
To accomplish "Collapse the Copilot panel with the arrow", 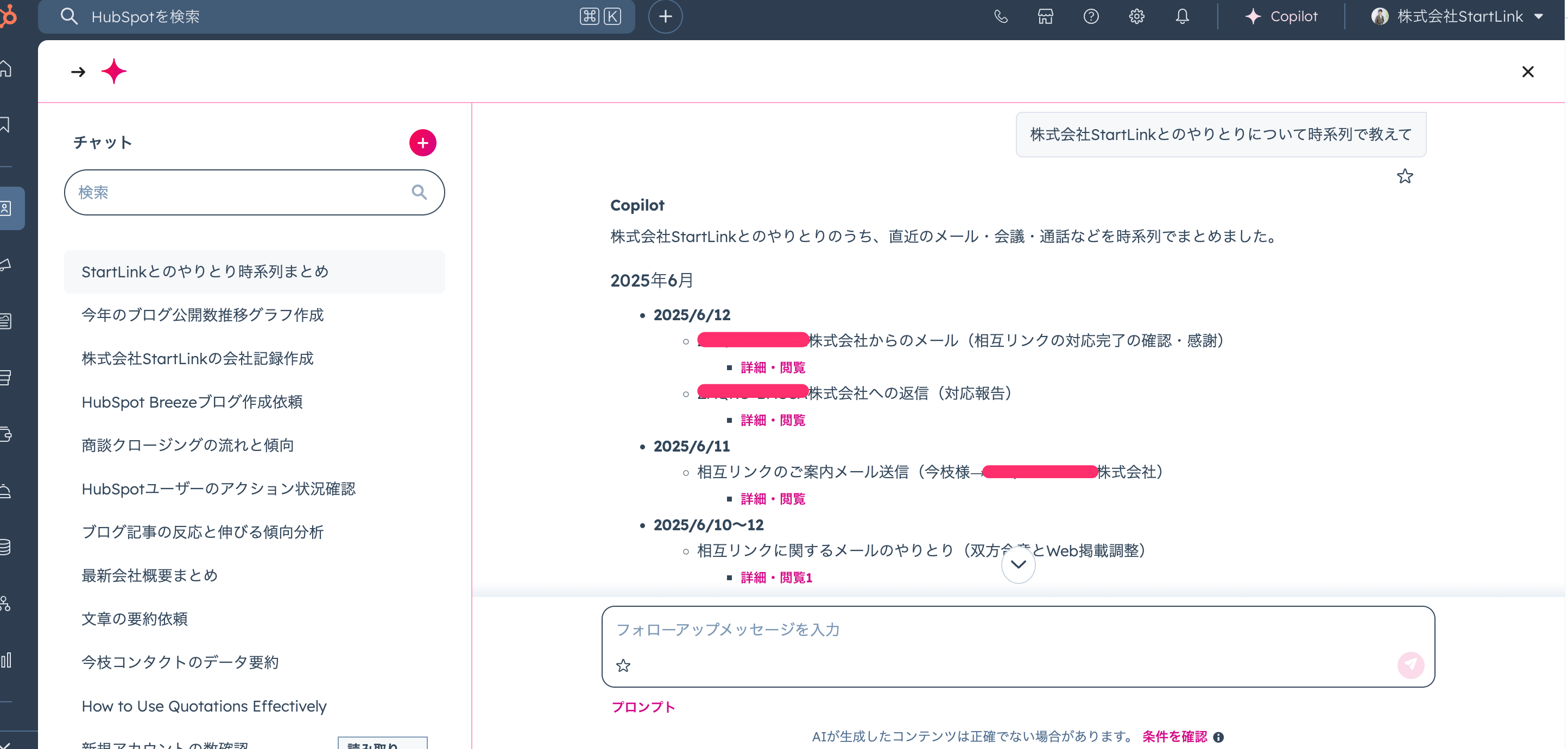I will pyautogui.click(x=78, y=72).
